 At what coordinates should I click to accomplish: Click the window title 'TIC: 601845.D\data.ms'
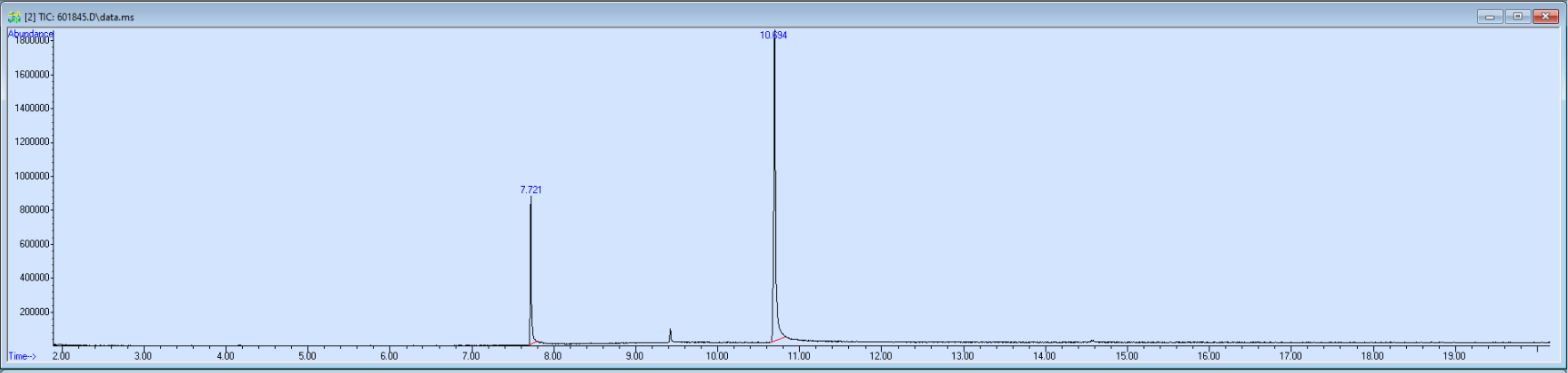coord(86,17)
